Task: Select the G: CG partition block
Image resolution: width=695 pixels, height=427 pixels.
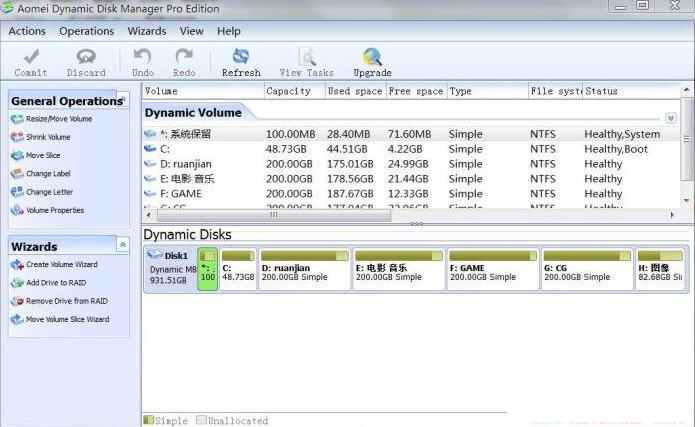Action: [587, 269]
